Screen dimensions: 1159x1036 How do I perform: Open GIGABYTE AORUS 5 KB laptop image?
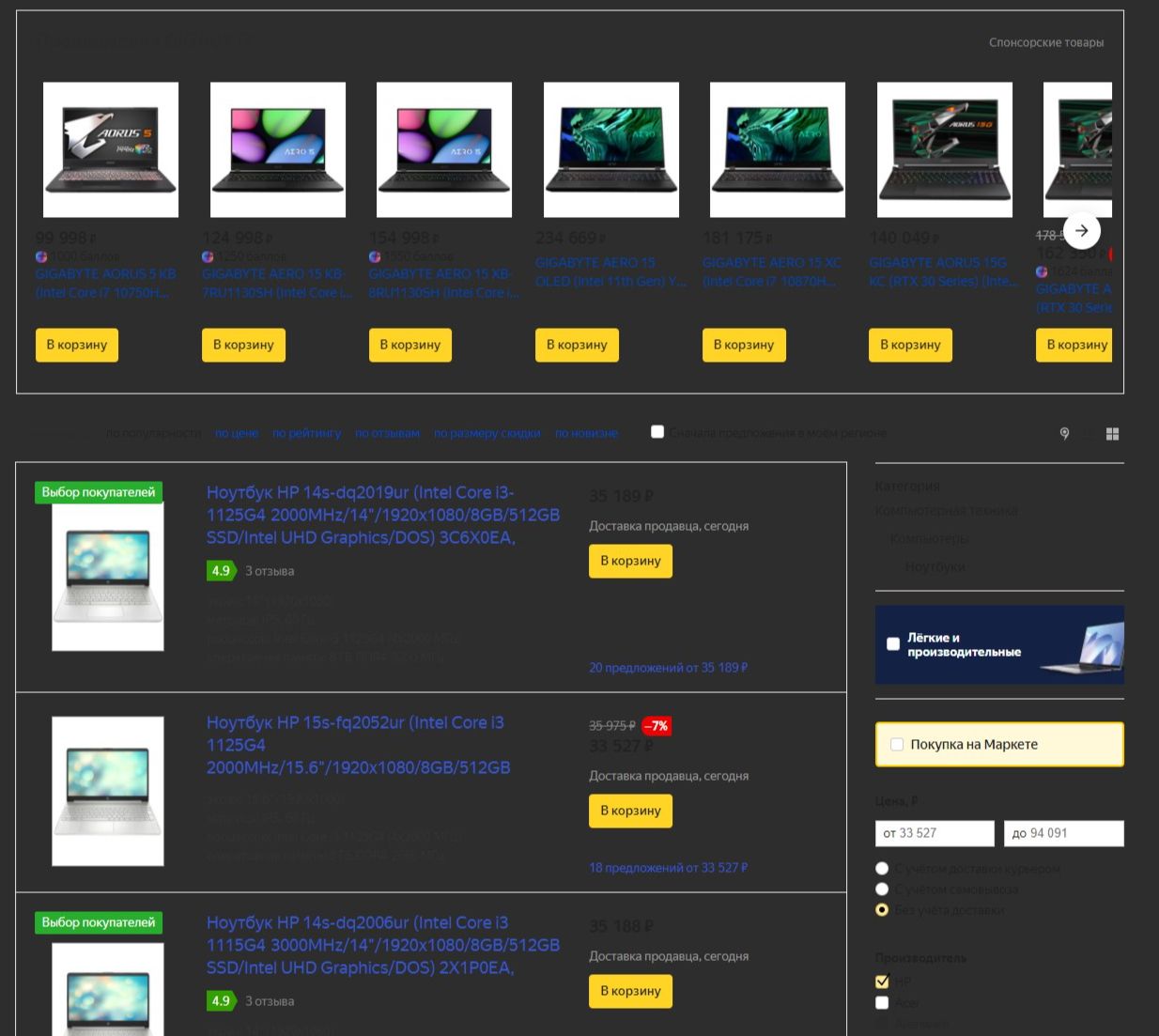coord(111,149)
